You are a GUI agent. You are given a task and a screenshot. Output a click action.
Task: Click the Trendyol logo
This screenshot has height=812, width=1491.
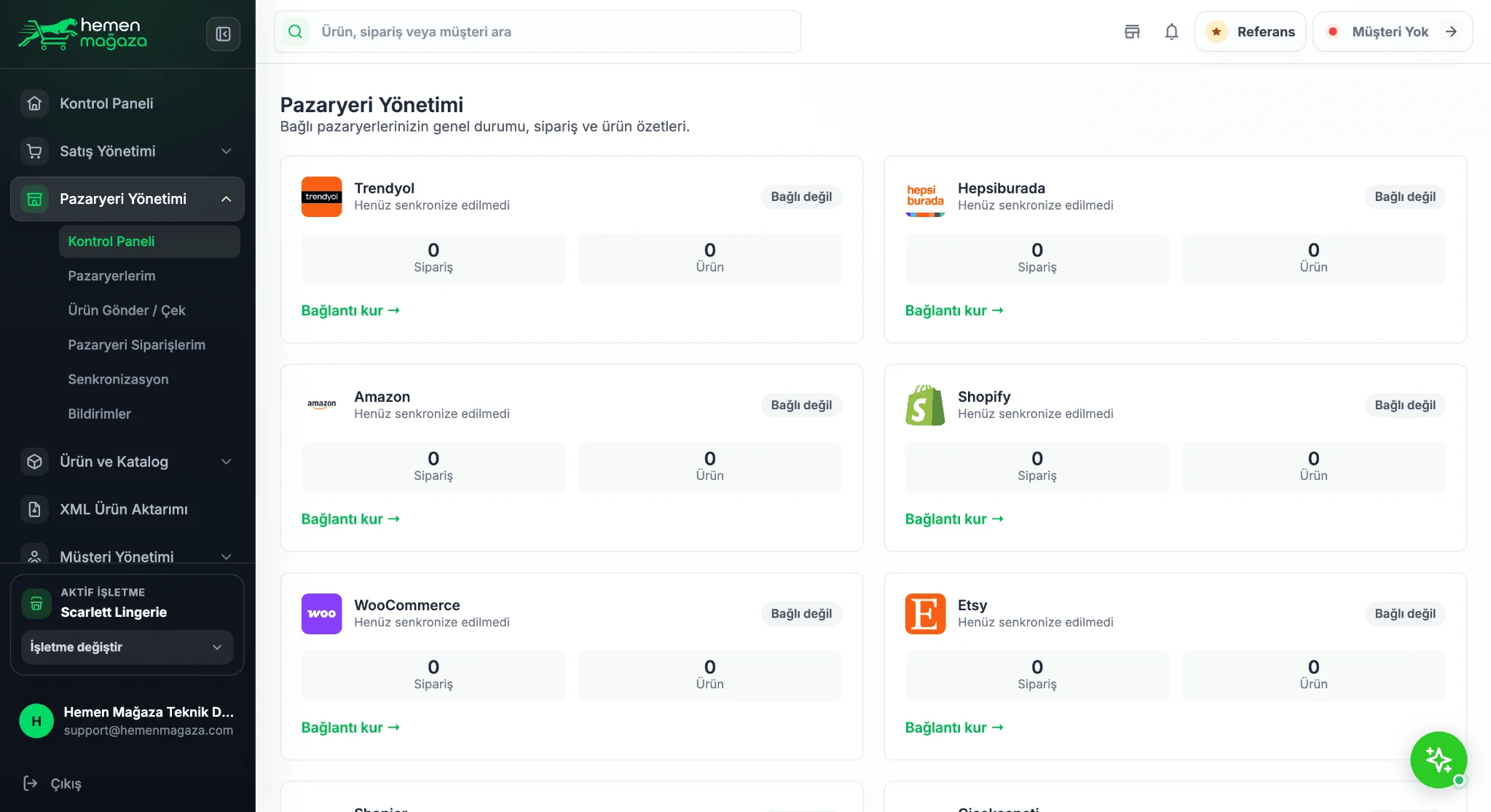(x=321, y=197)
